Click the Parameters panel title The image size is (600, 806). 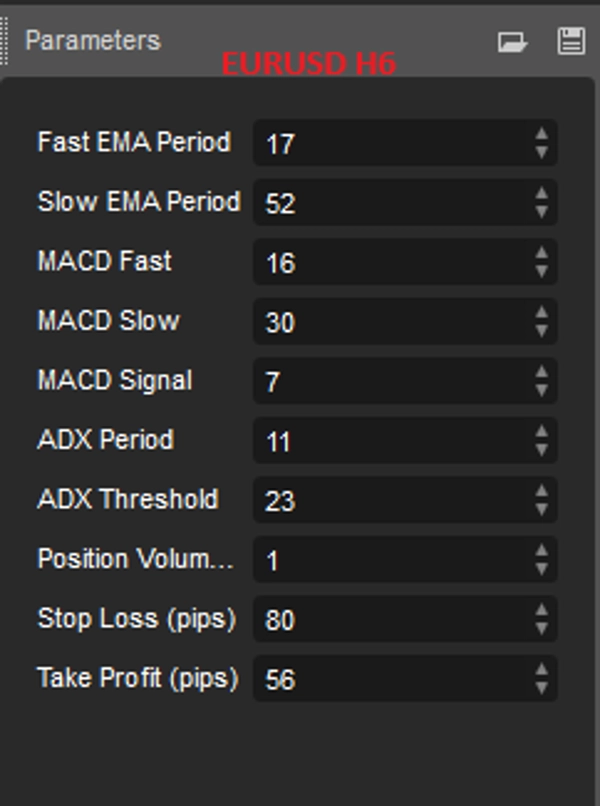92,41
